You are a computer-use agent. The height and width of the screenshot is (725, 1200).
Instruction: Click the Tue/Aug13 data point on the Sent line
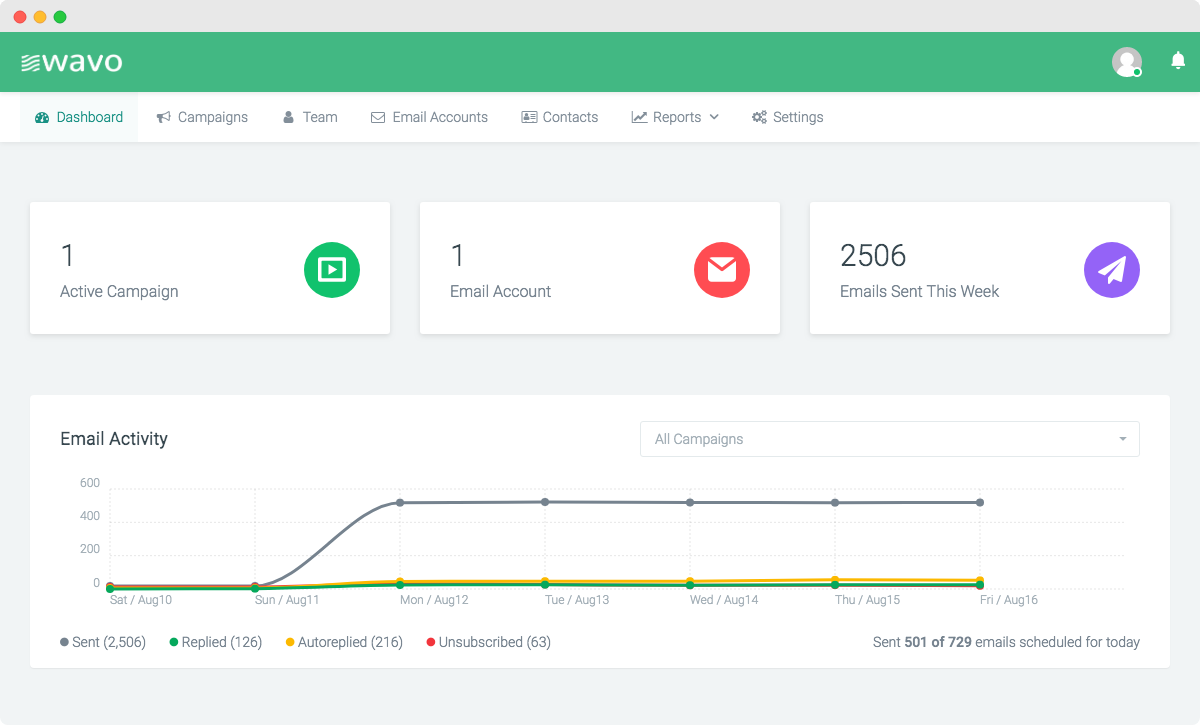click(544, 502)
